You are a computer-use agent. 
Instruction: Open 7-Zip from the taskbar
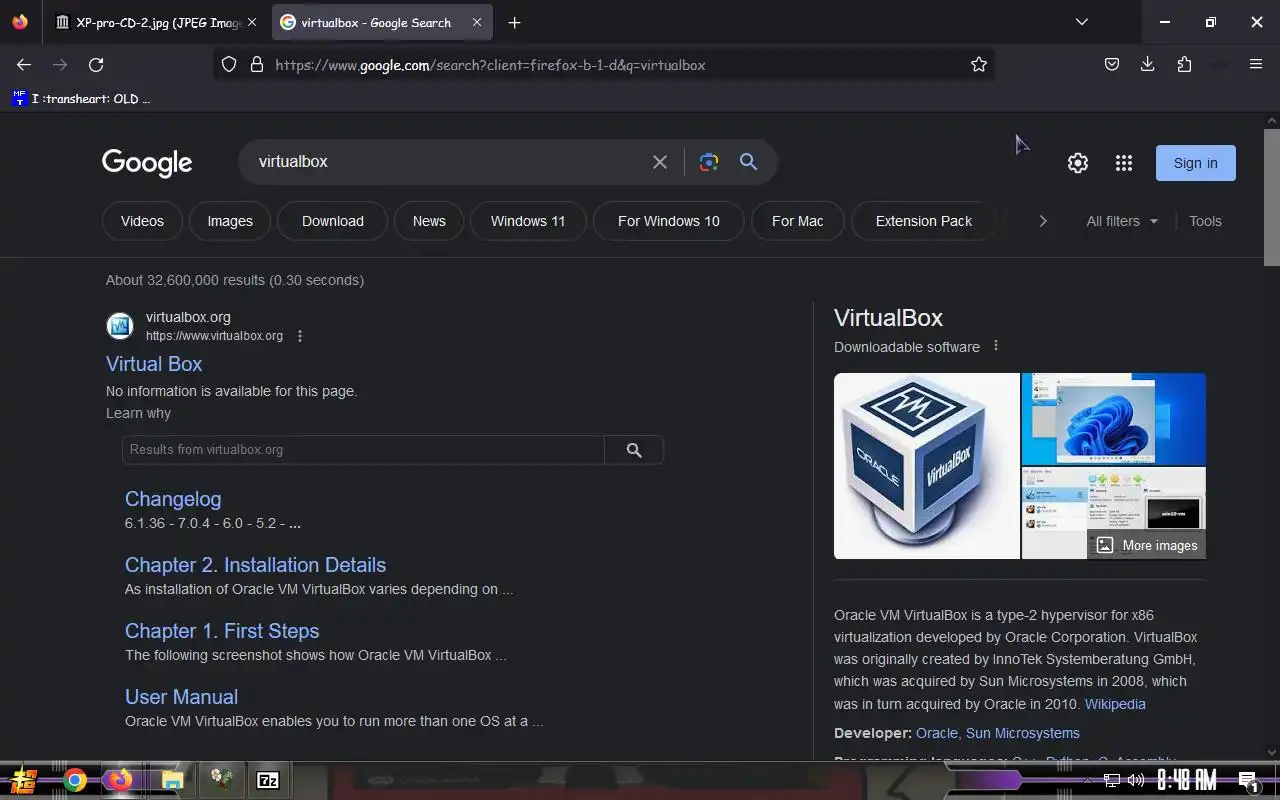pyautogui.click(x=268, y=780)
